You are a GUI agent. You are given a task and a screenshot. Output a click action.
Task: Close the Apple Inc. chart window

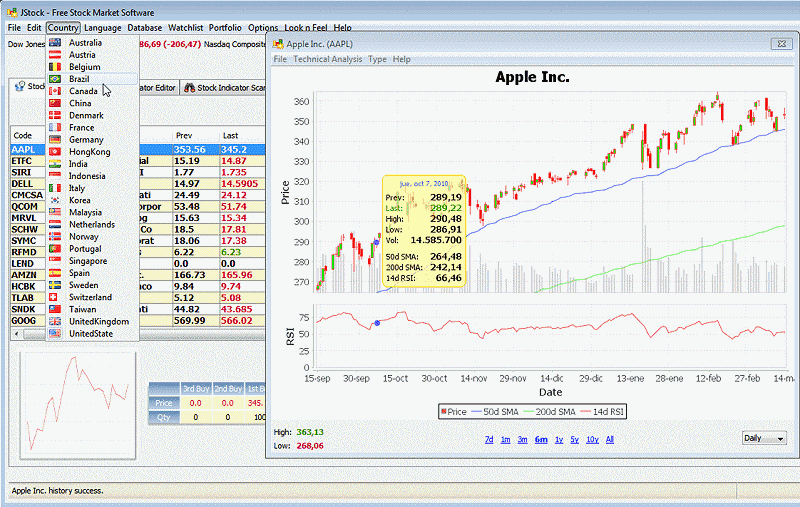coord(782,44)
